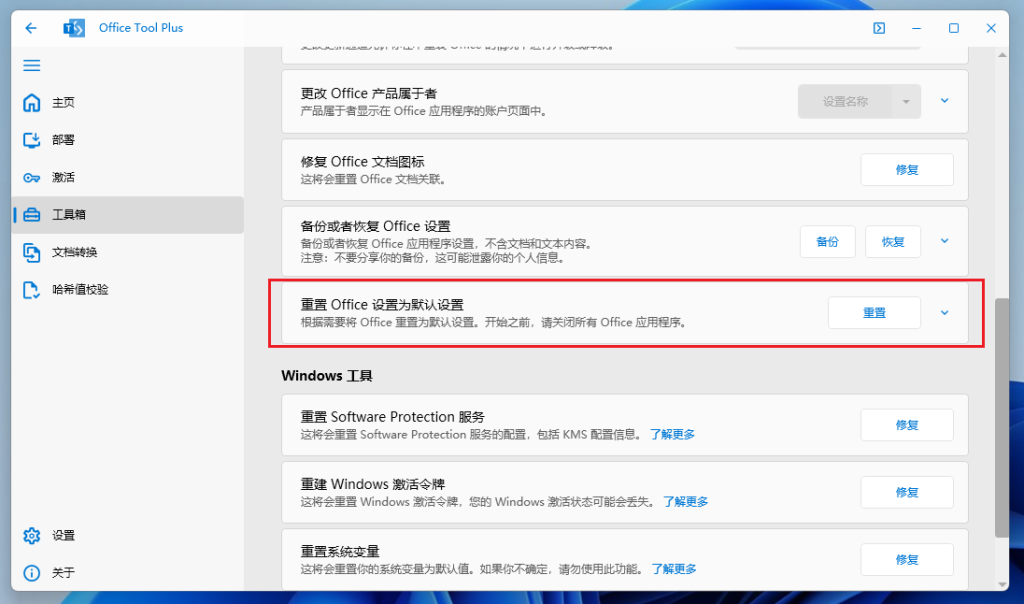The image size is (1024, 604).
Task: Open the 部署 deploy page
Action: [127, 140]
